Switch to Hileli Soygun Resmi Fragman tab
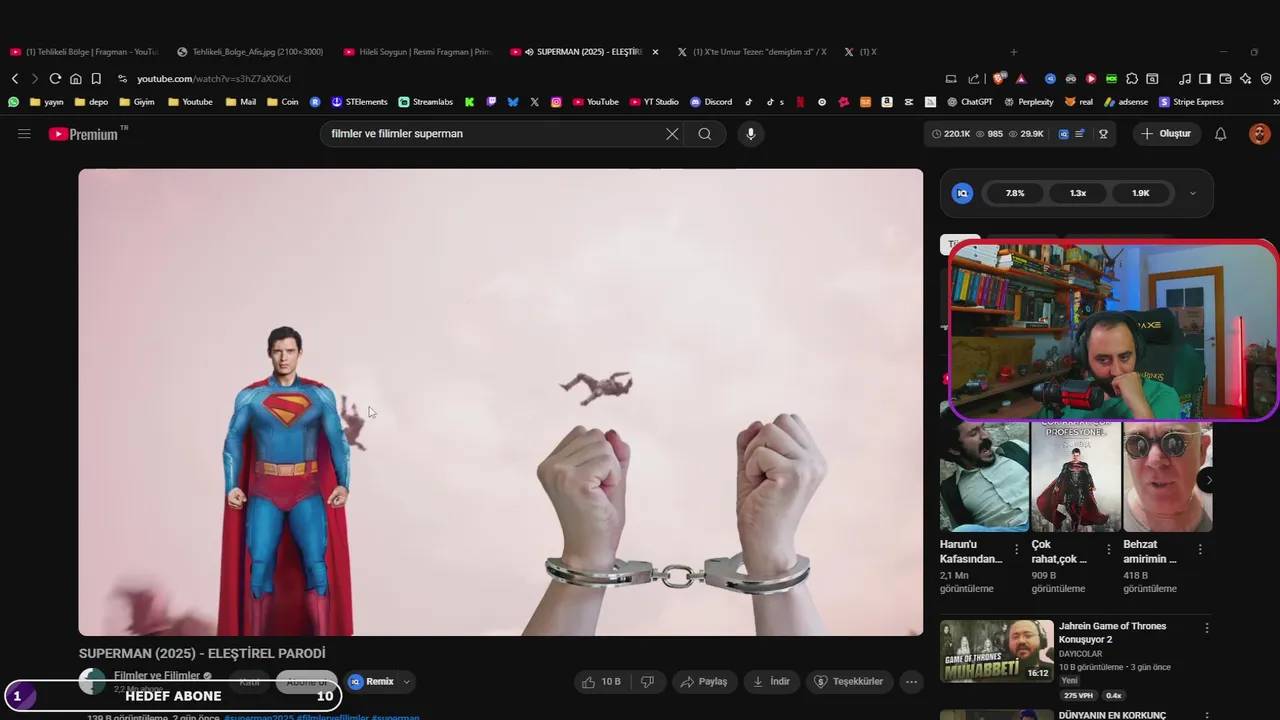 coord(418,52)
